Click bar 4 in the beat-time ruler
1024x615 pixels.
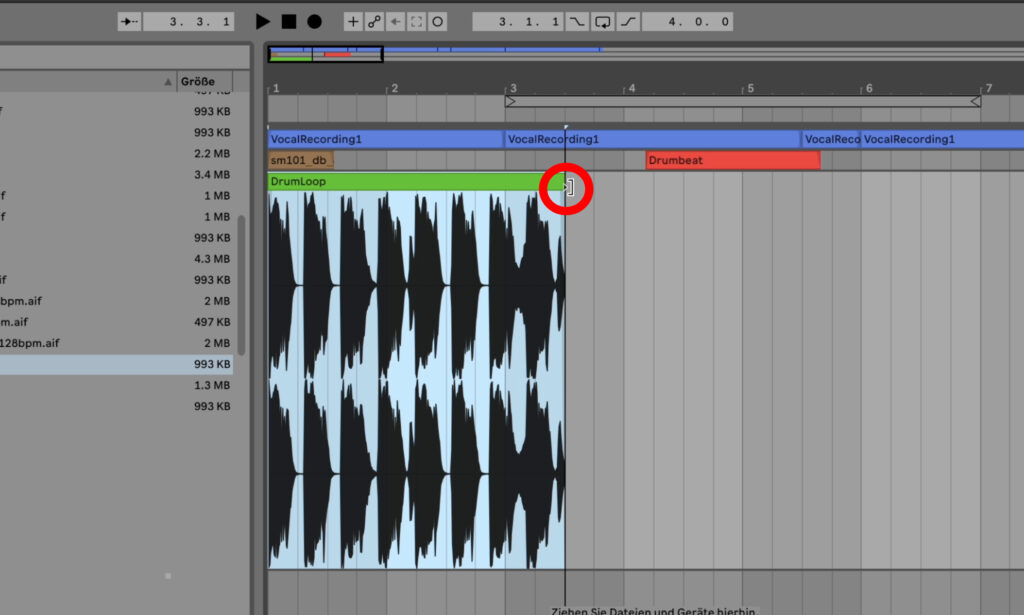[x=632, y=88]
